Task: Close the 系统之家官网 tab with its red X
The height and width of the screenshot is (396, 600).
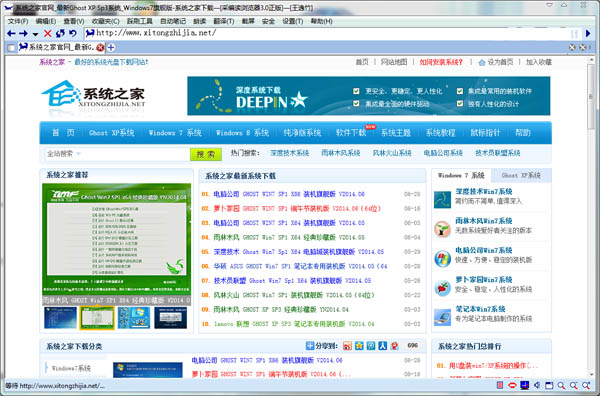Action: pos(100,47)
